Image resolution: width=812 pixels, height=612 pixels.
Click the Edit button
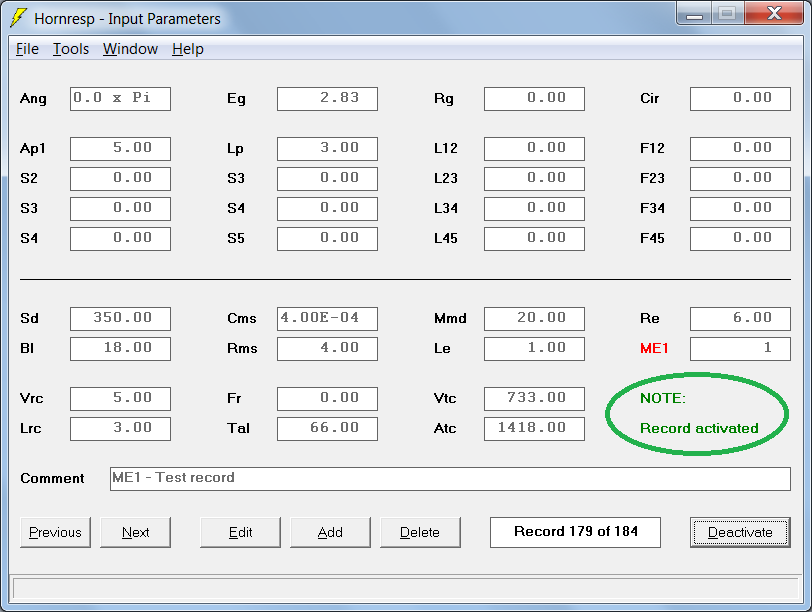240,532
